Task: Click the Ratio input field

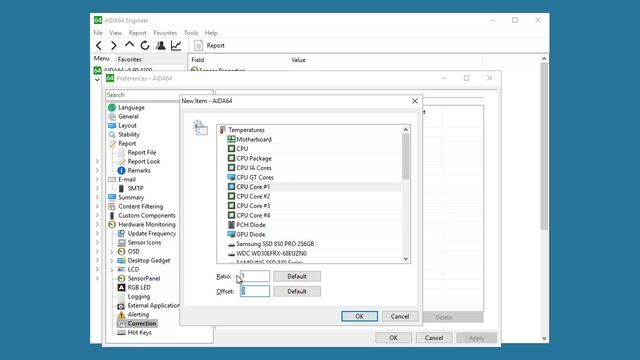Action: [x=255, y=276]
